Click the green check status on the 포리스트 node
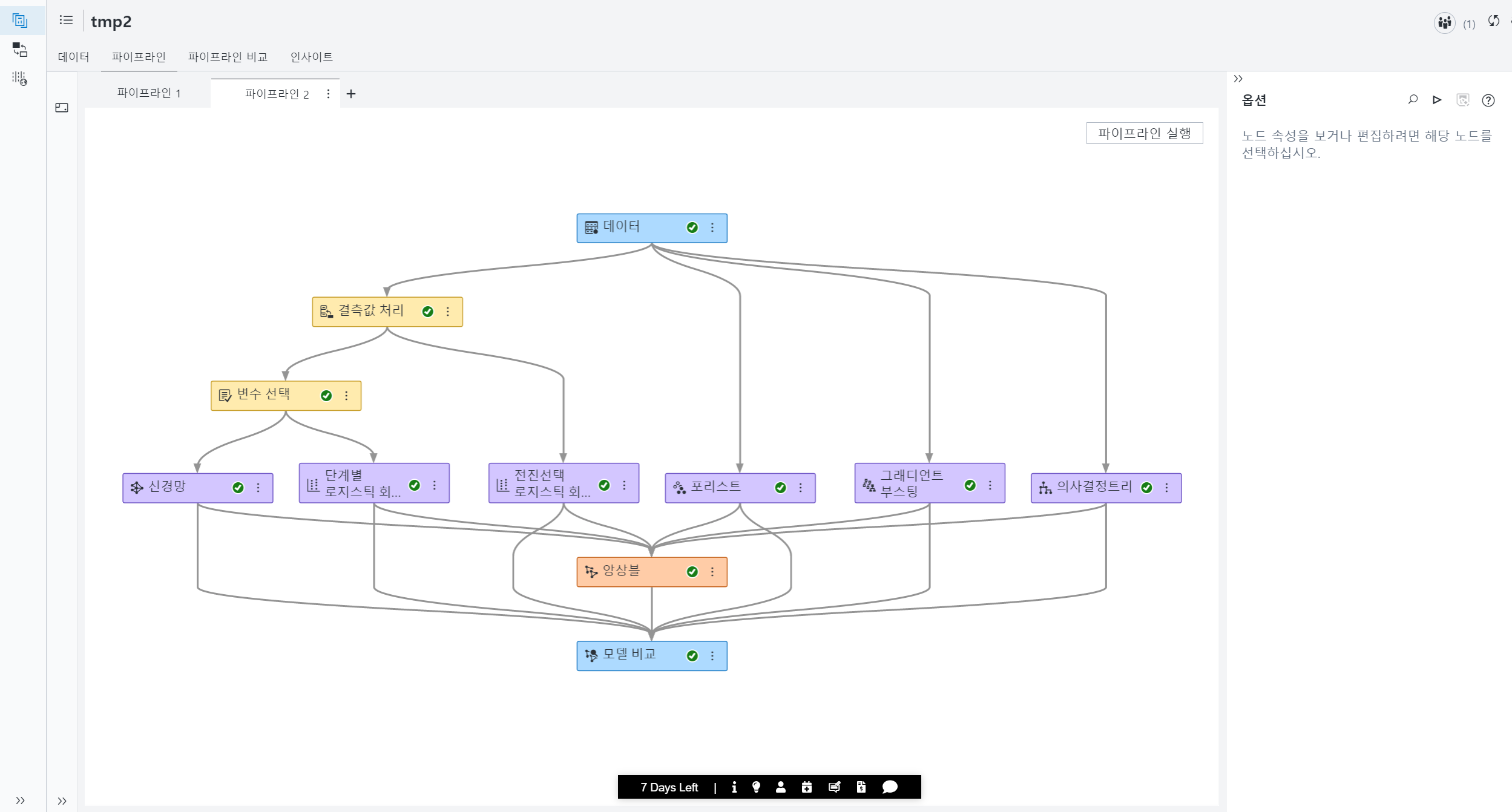Image resolution: width=1512 pixels, height=812 pixels. click(x=781, y=488)
